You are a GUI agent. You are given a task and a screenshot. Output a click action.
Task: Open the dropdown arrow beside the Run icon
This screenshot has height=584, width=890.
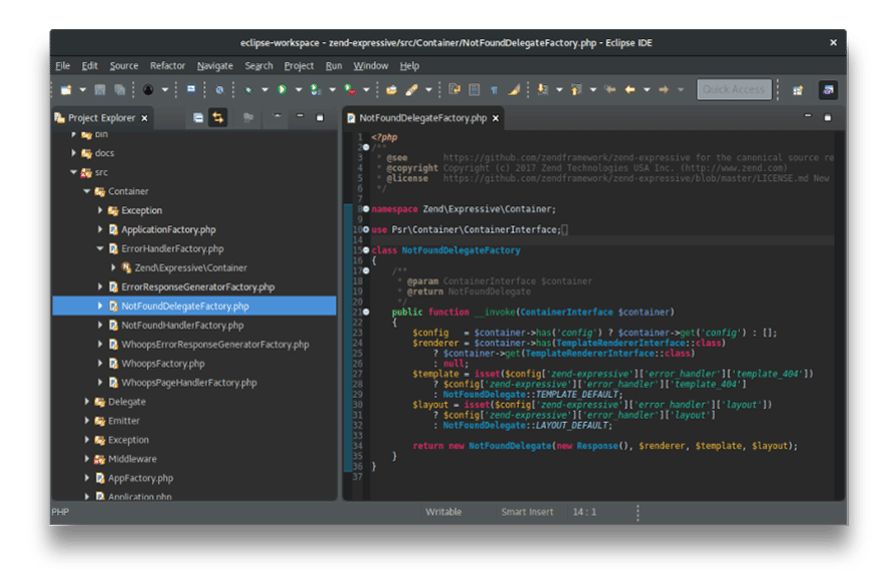298,89
